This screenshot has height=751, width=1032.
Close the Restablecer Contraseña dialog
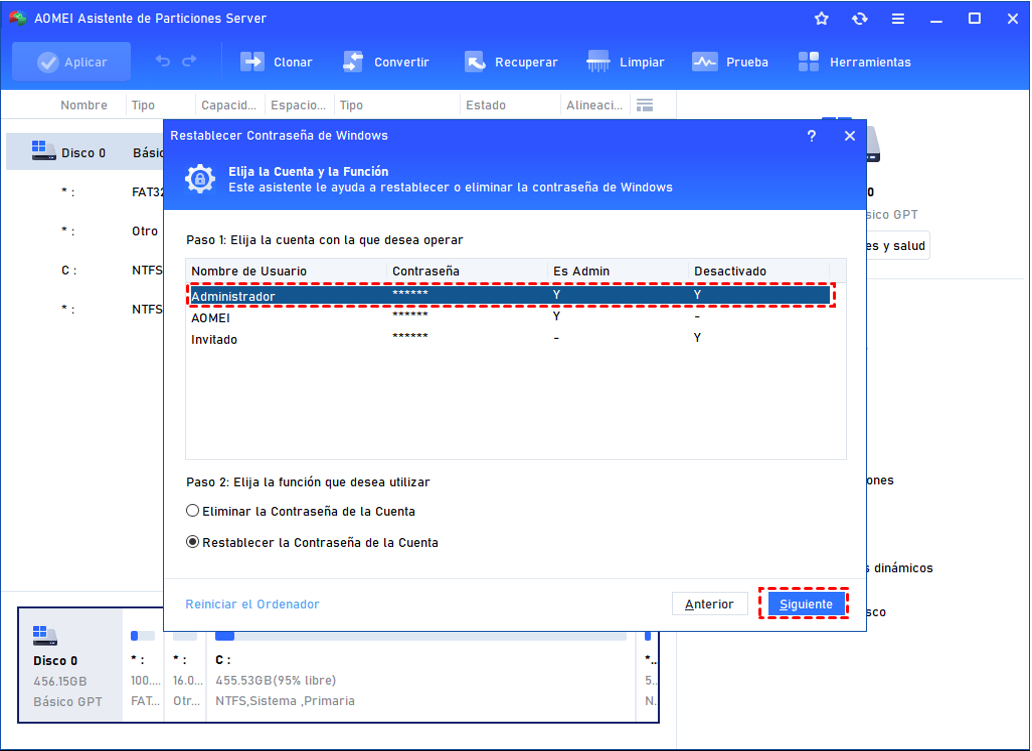tap(850, 136)
